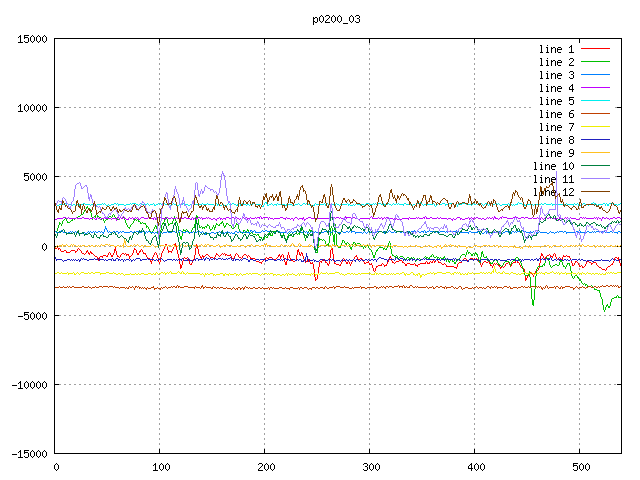Select the 'line 4' legend label
Image resolution: width=640 pixels, height=480 pixels.
pos(556,88)
